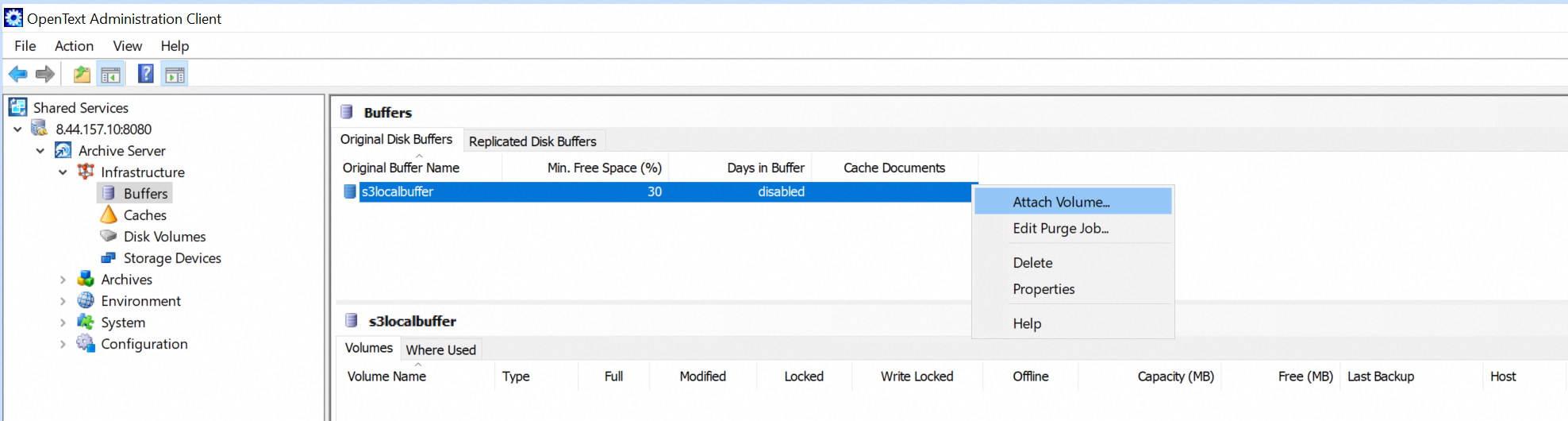Expand the Archives tree node

(63, 280)
